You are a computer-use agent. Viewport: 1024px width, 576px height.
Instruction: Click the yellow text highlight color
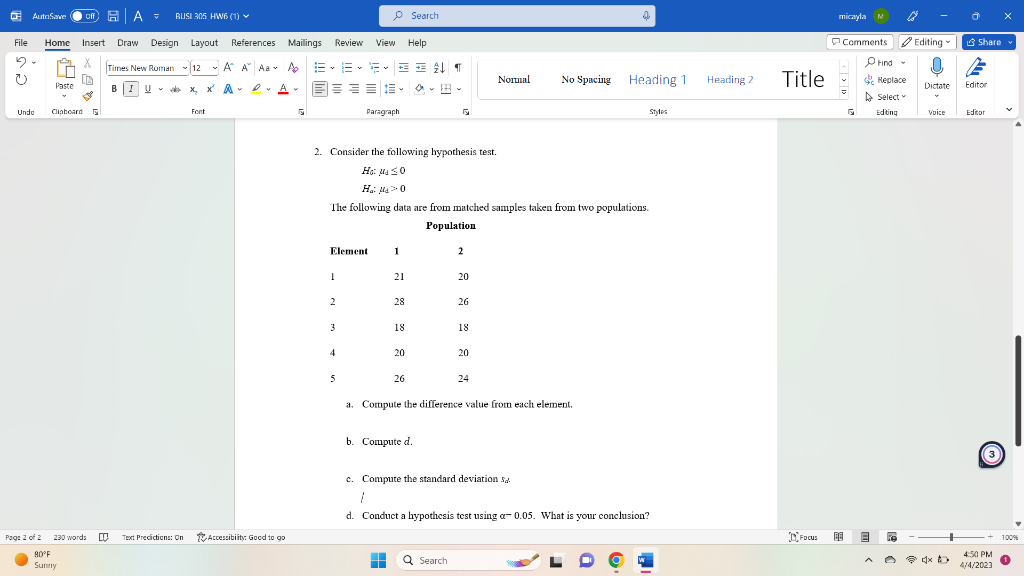(x=255, y=89)
